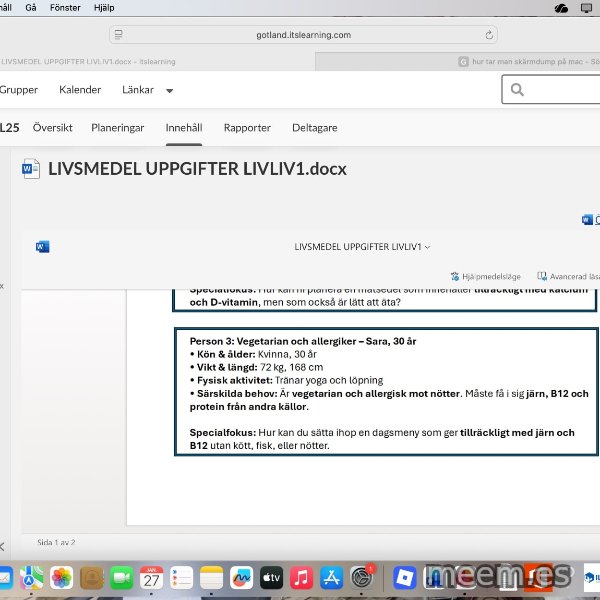Click the Hjälpmedelsläge button
Screen dimensions: 600x600
(x=486, y=276)
